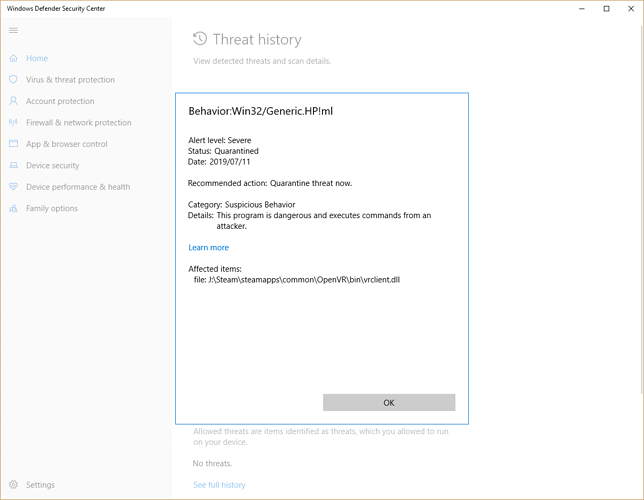Screen dimensions: 644x500
Task: Open Device performance & health section
Action: click(x=78, y=187)
